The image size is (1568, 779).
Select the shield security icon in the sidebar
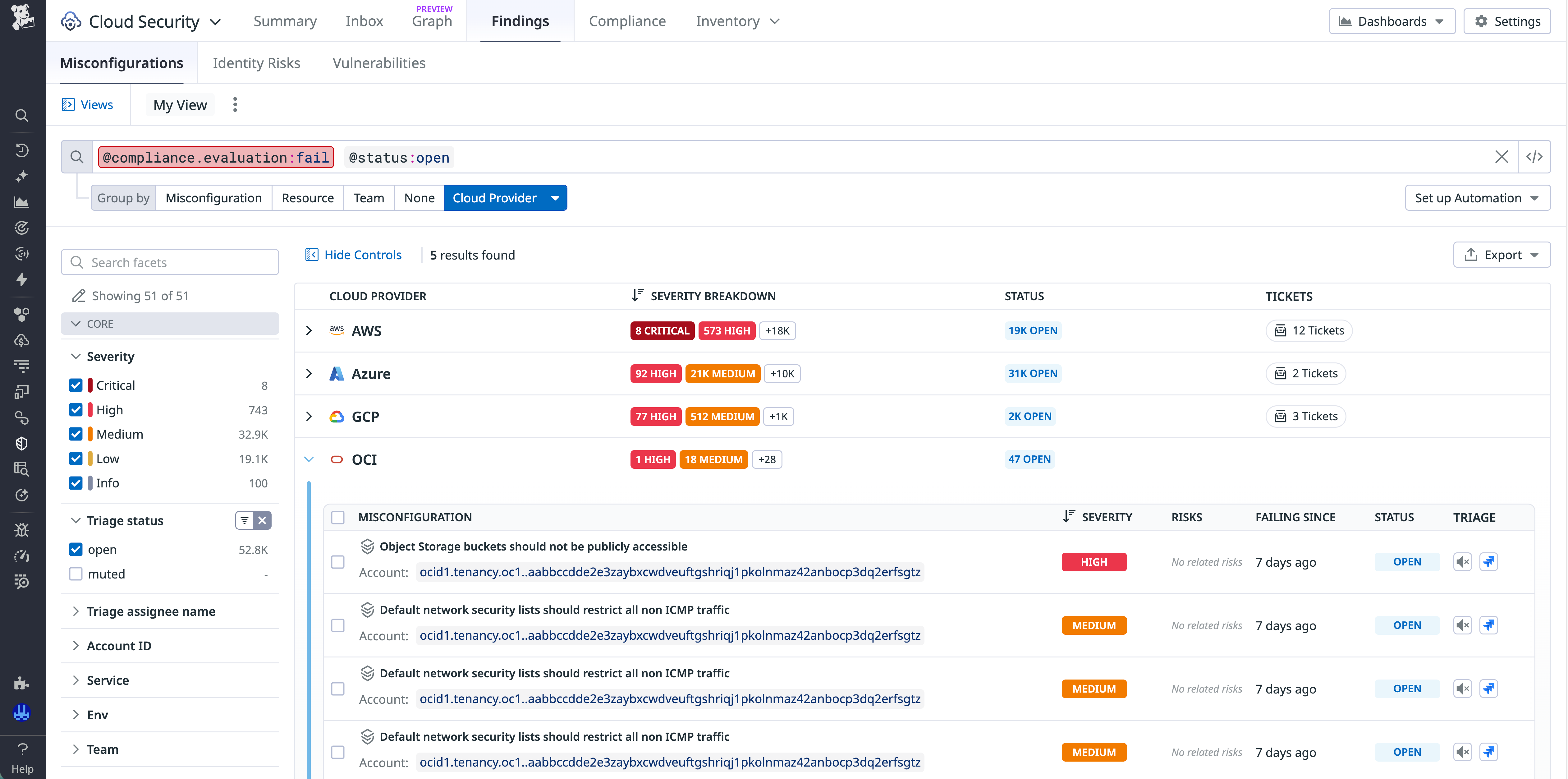point(22,443)
